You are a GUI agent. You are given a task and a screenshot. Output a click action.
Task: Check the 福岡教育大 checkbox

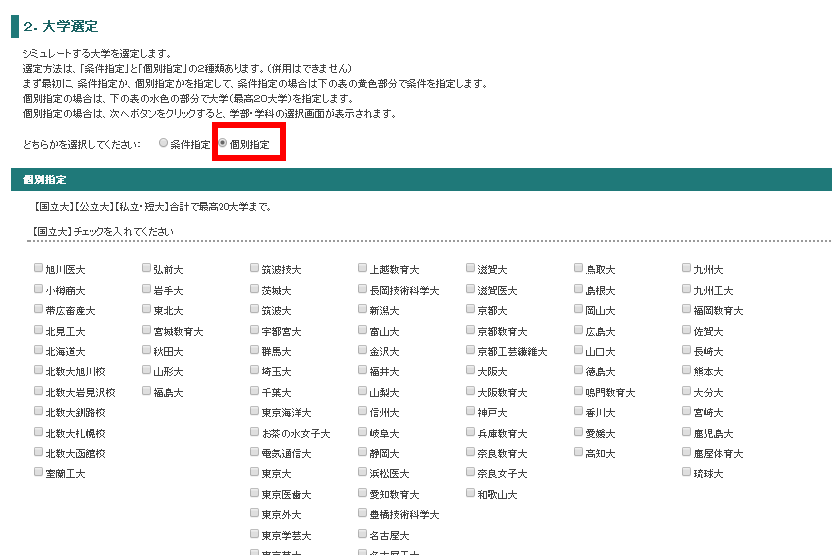coord(687,309)
